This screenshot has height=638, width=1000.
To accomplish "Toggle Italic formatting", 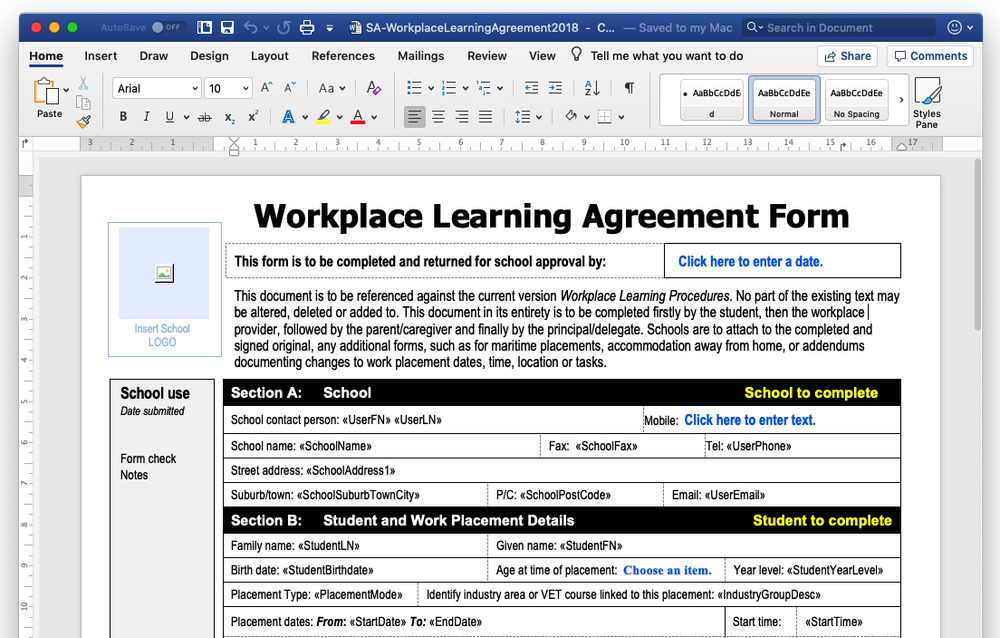I will click(x=147, y=117).
